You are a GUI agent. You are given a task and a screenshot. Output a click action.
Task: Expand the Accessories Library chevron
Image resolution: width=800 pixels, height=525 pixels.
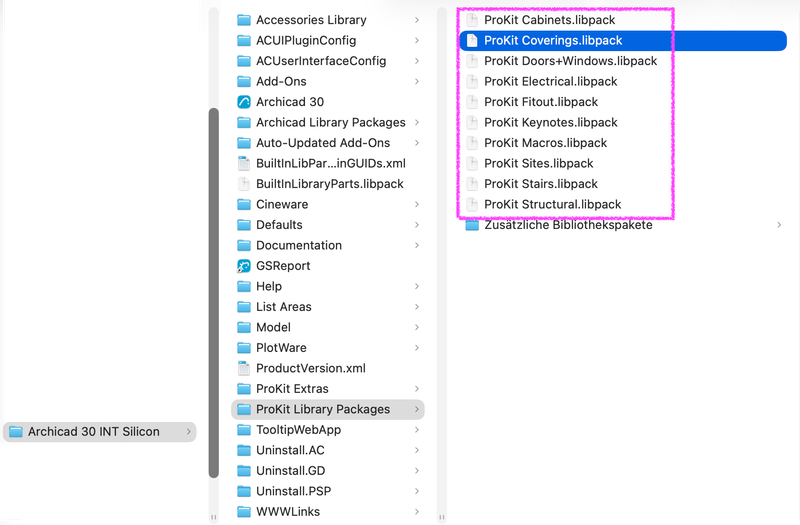point(417,20)
